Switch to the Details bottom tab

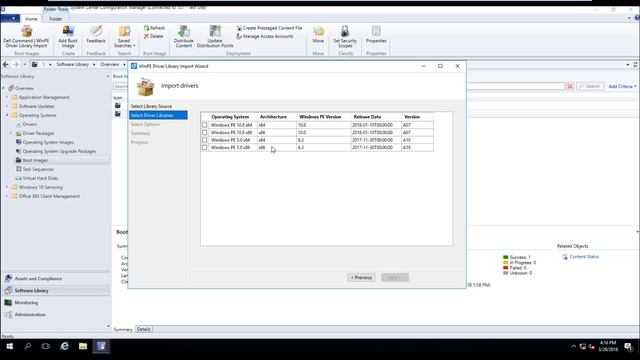pos(143,329)
